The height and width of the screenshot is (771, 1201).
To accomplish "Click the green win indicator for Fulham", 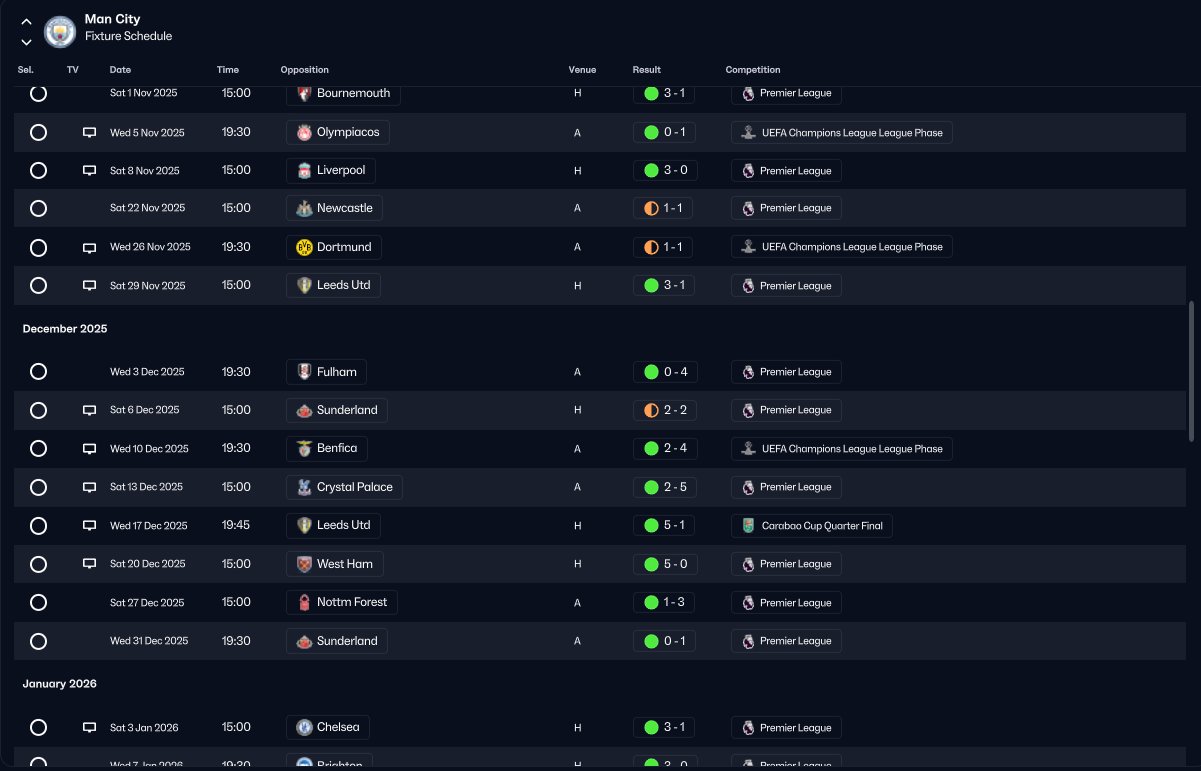I will [x=651, y=372].
